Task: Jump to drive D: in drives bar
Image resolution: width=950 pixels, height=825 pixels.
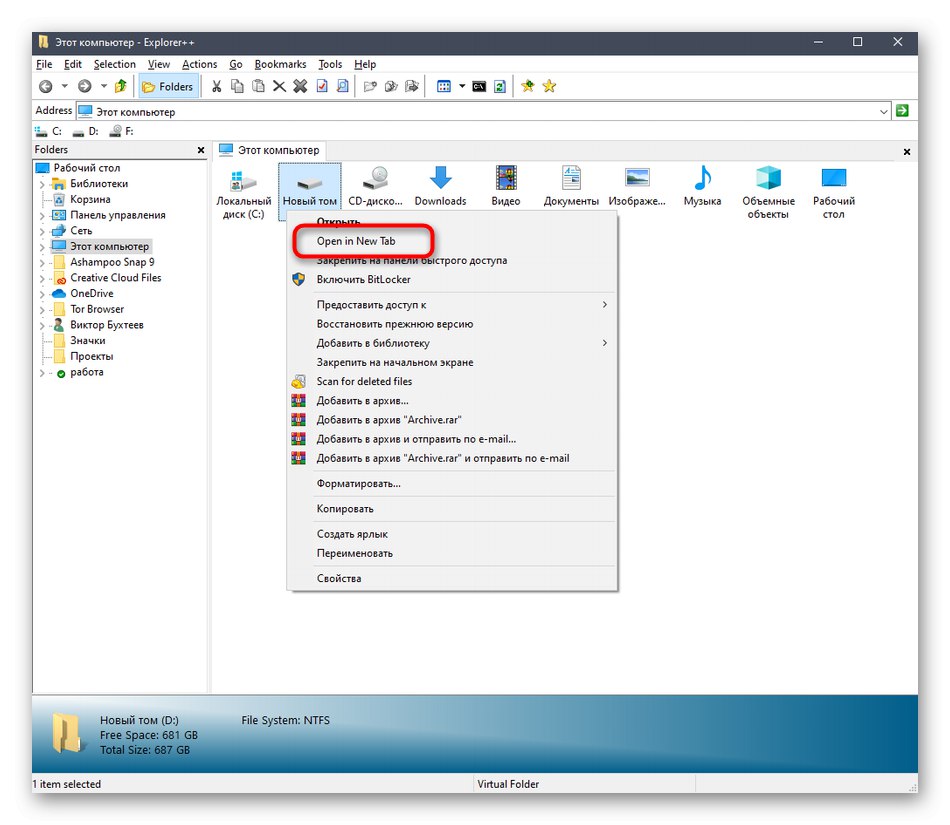Action: tap(85, 131)
